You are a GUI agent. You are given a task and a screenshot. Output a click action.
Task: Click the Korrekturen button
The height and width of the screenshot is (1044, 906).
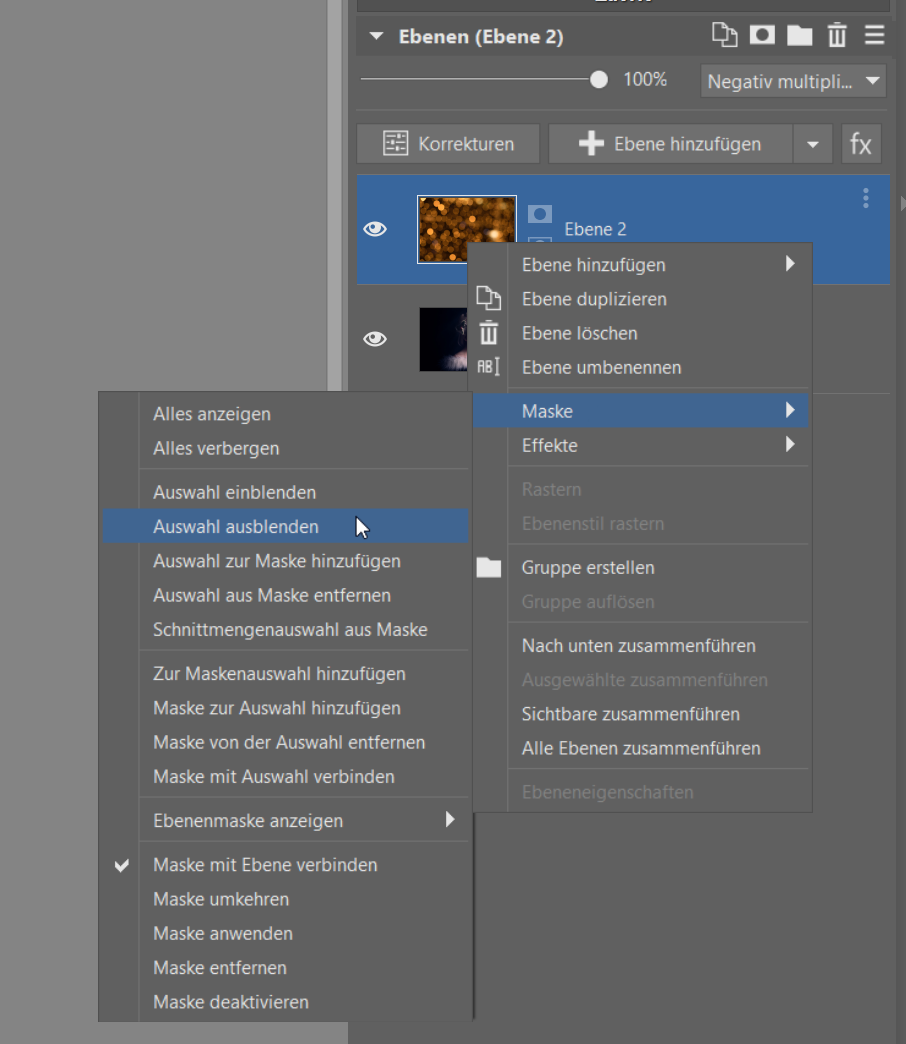tap(448, 144)
